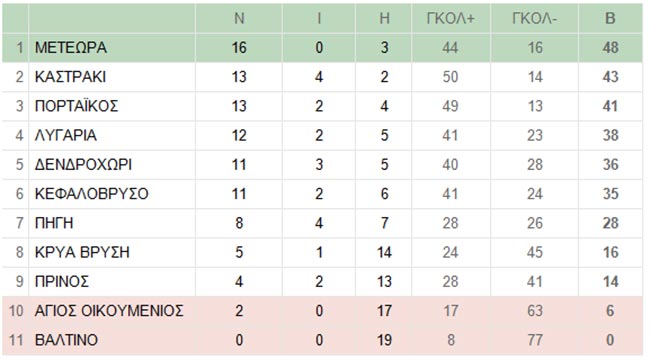Open the ΠΟΡΤΑΪΚΟΣ team entry
The height and width of the screenshot is (360, 650).
76,106
